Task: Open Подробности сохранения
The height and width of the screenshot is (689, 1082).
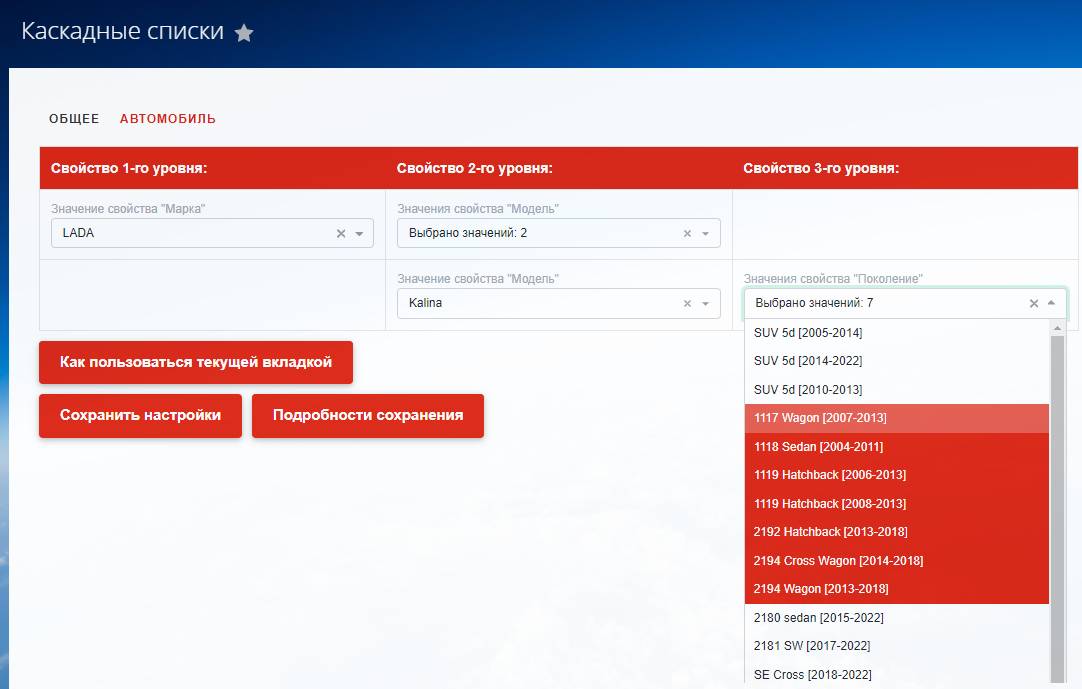Action: coord(368,416)
